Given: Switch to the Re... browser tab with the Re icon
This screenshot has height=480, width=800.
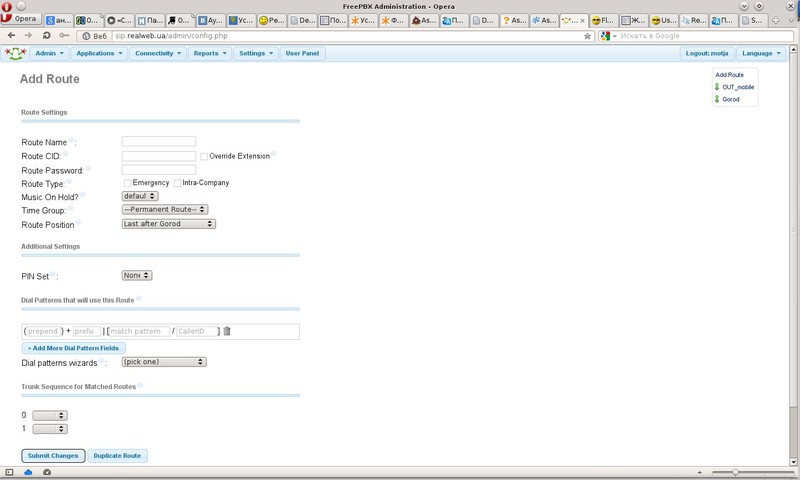Looking at the screenshot, I should pyautogui.click(x=694, y=20).
